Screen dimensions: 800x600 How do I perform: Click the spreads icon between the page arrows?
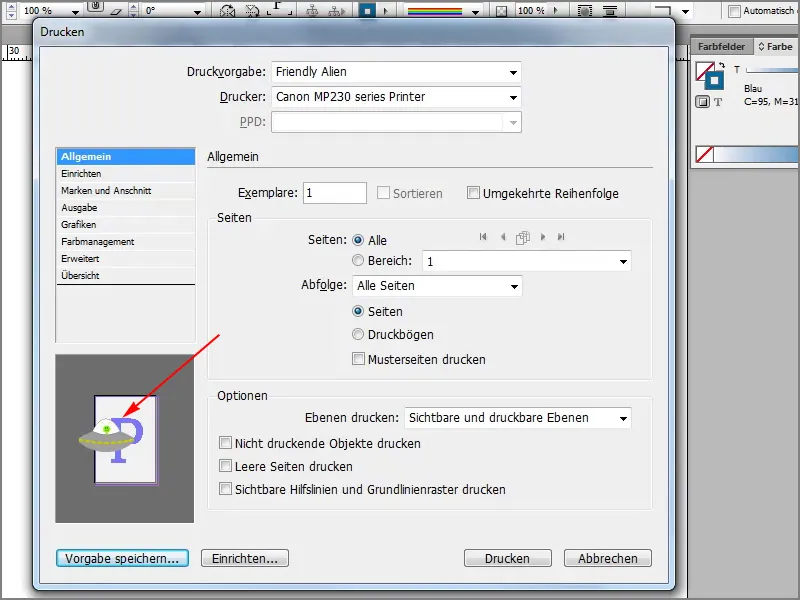pos(523,237)
